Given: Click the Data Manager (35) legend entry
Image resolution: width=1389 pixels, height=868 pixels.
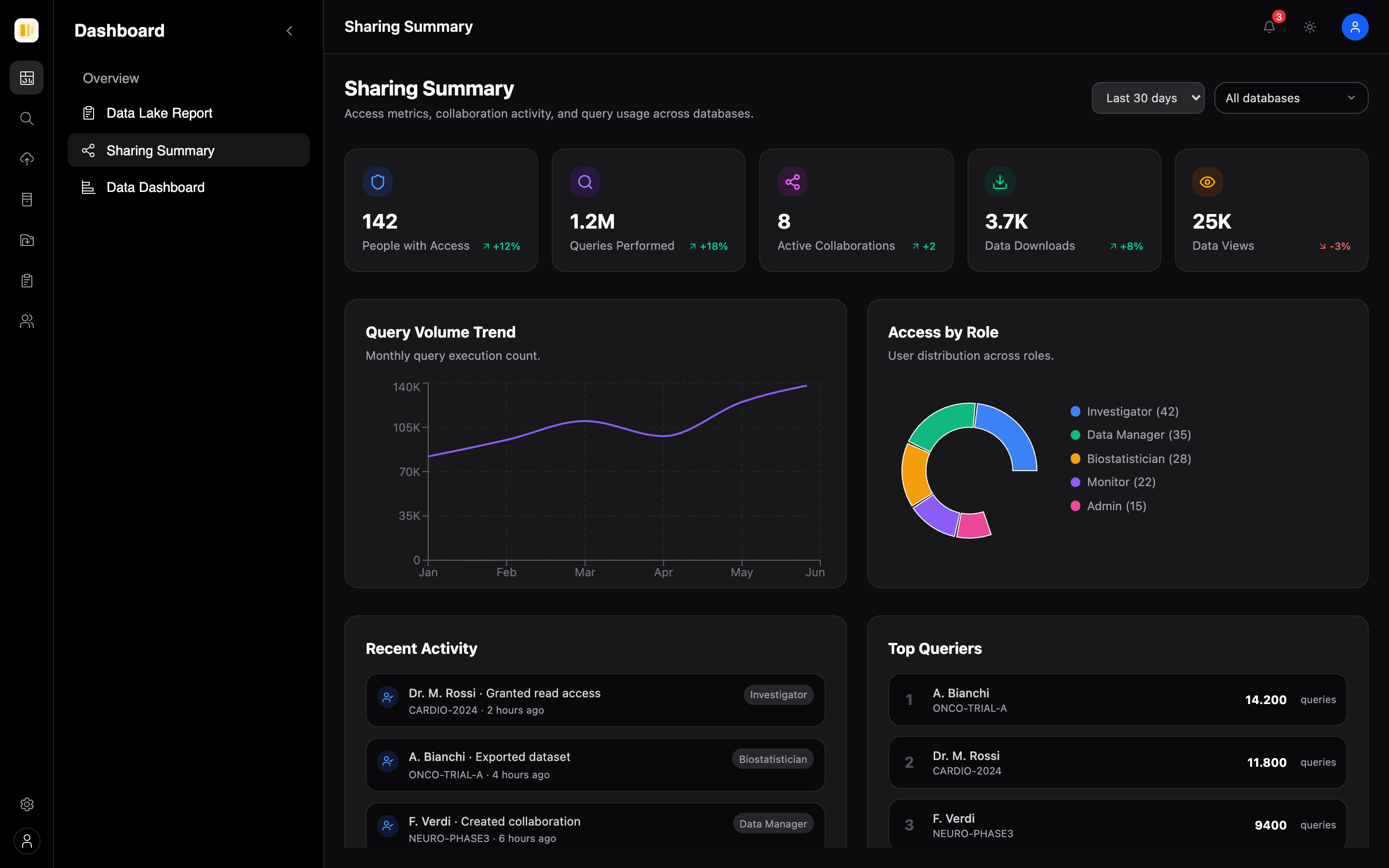Looking at the screenshot, I should pyautogui.click(x=1130, y=434).
